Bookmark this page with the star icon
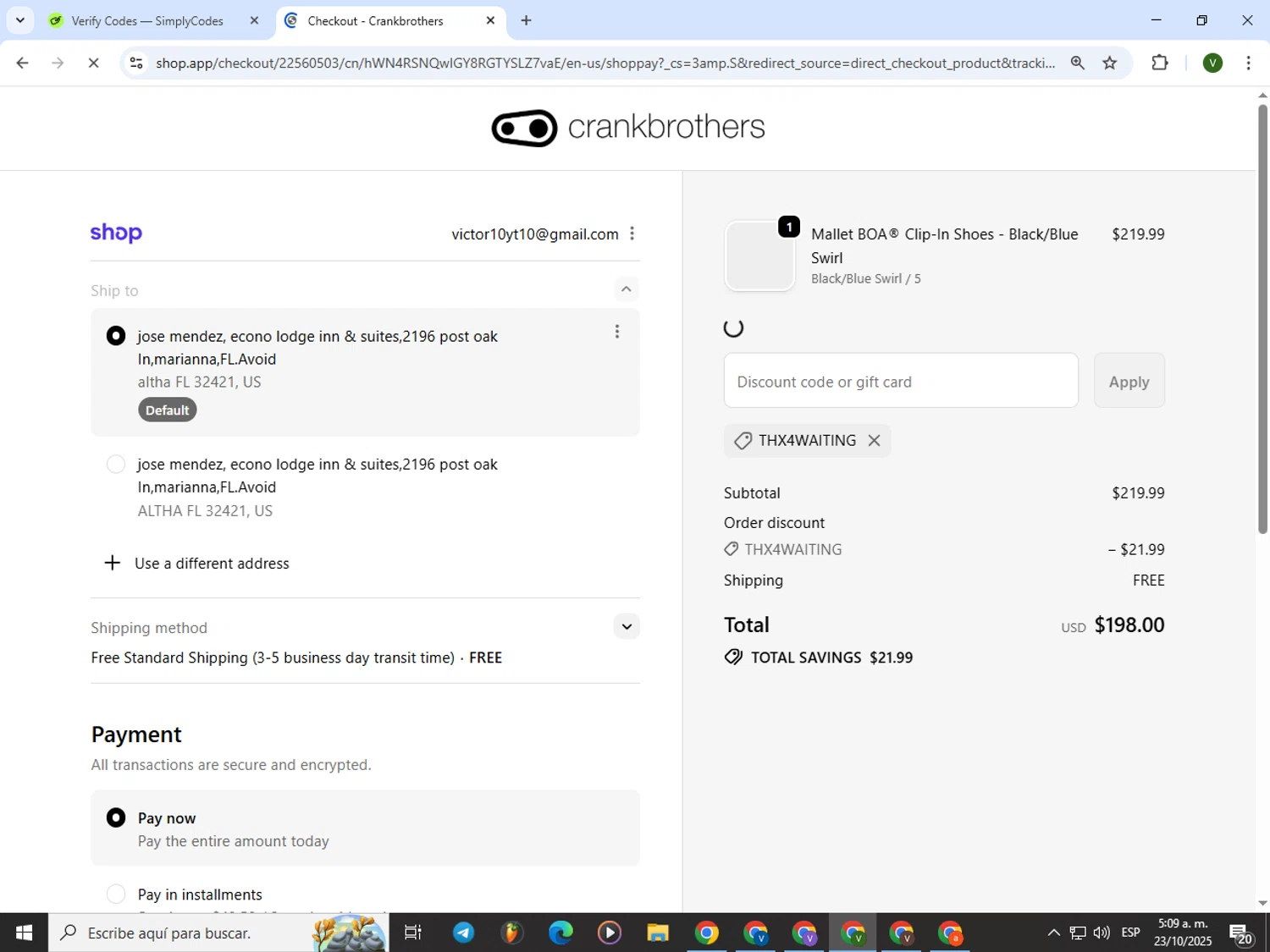The height and width of the screenshot is (952, 1270). (1109, 63)
